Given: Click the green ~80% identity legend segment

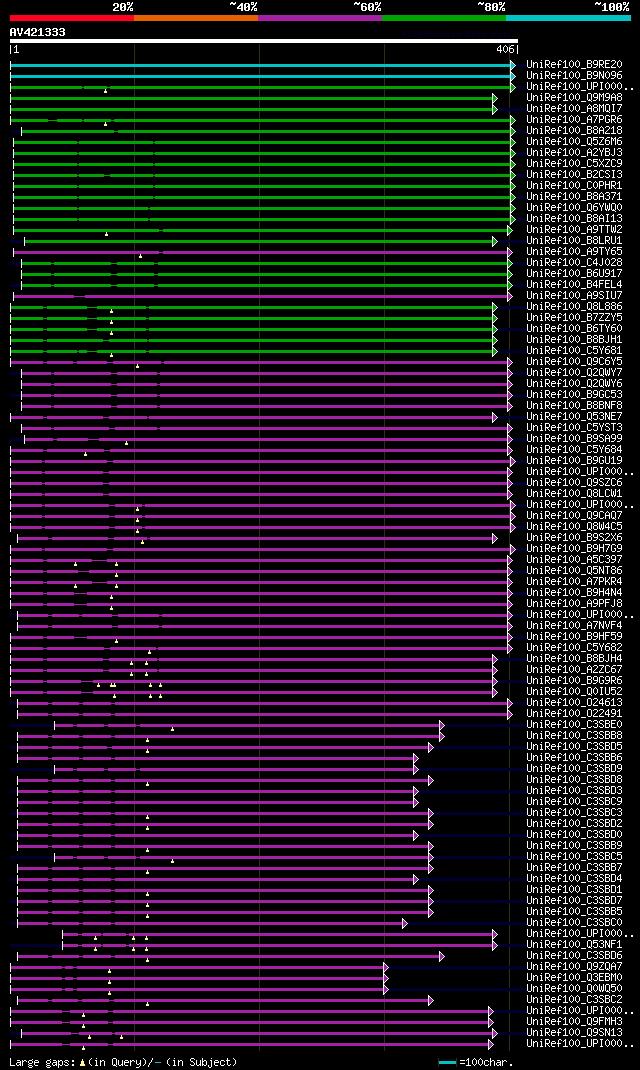Looking at the screenshot, I should coord(444,18).
